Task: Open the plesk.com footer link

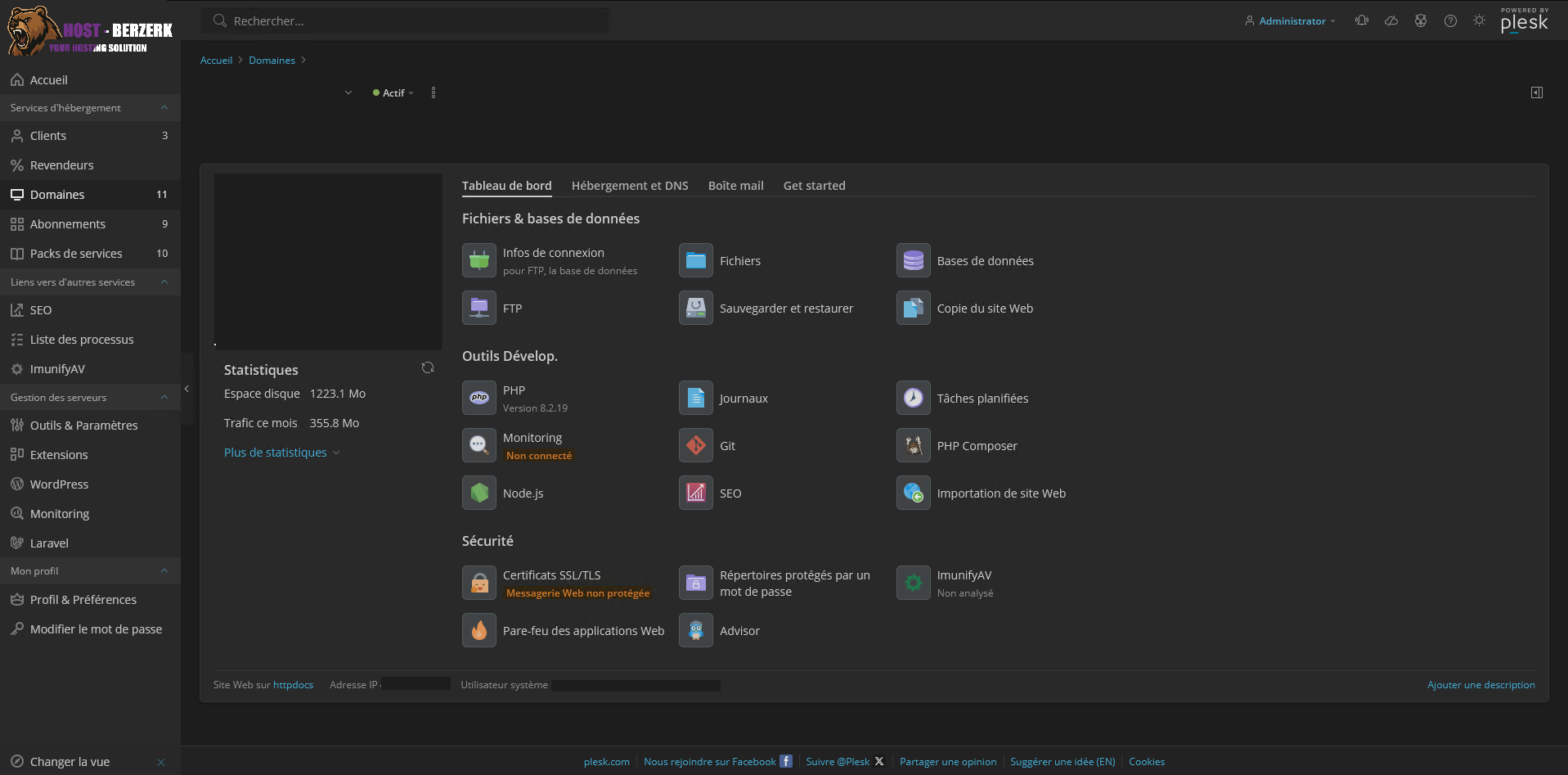Action: [607, 762]
